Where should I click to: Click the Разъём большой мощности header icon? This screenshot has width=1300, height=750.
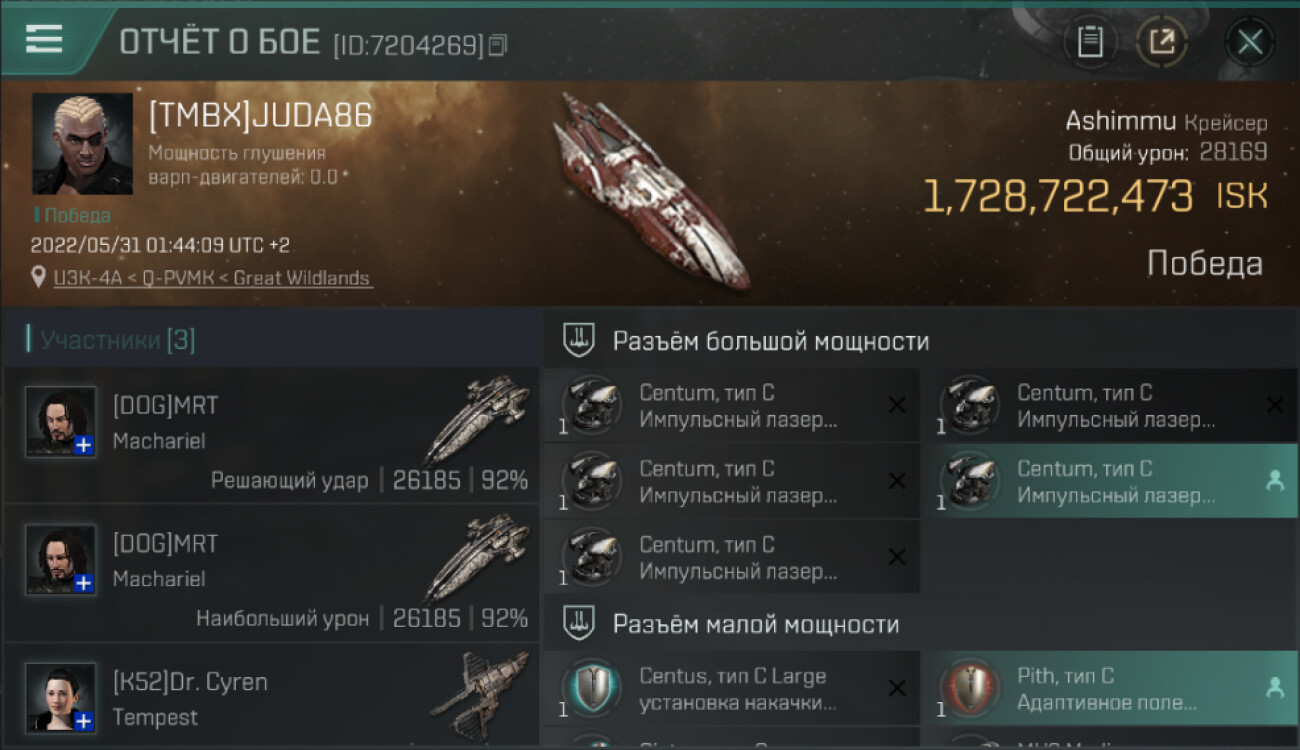tap(579, 341)
